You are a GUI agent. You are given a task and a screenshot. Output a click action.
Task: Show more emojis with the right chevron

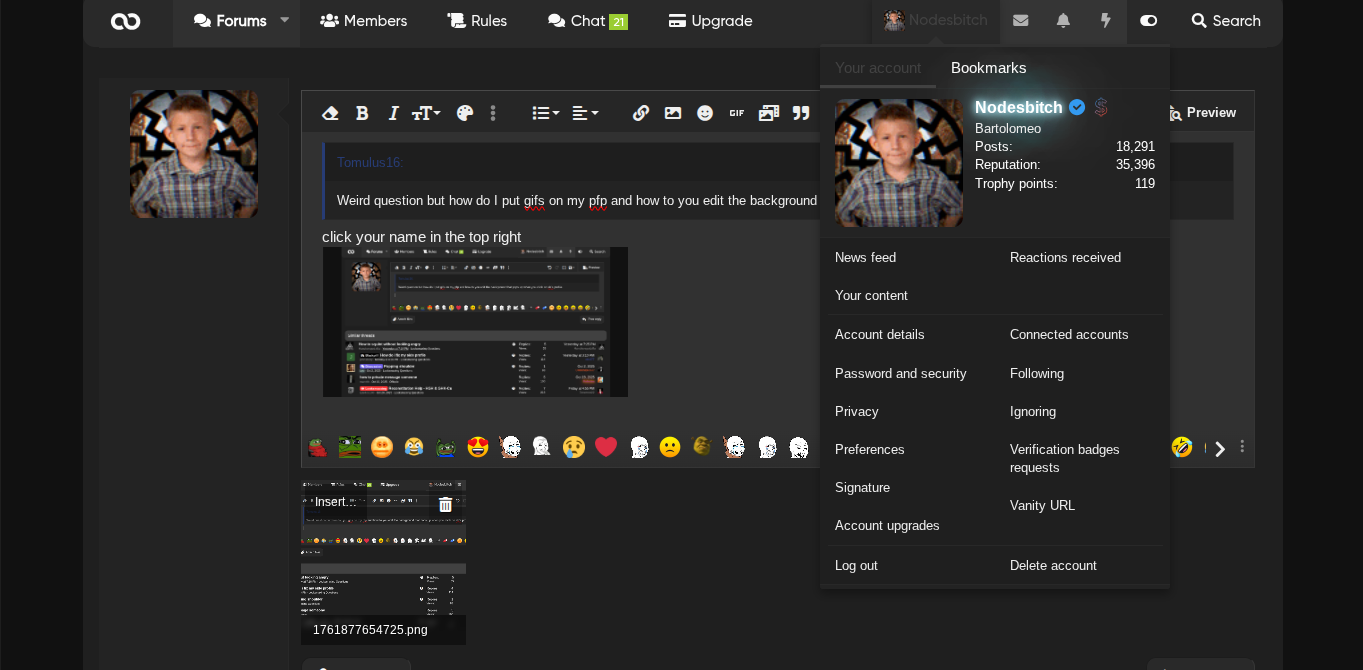click(x=1219, y=448)
